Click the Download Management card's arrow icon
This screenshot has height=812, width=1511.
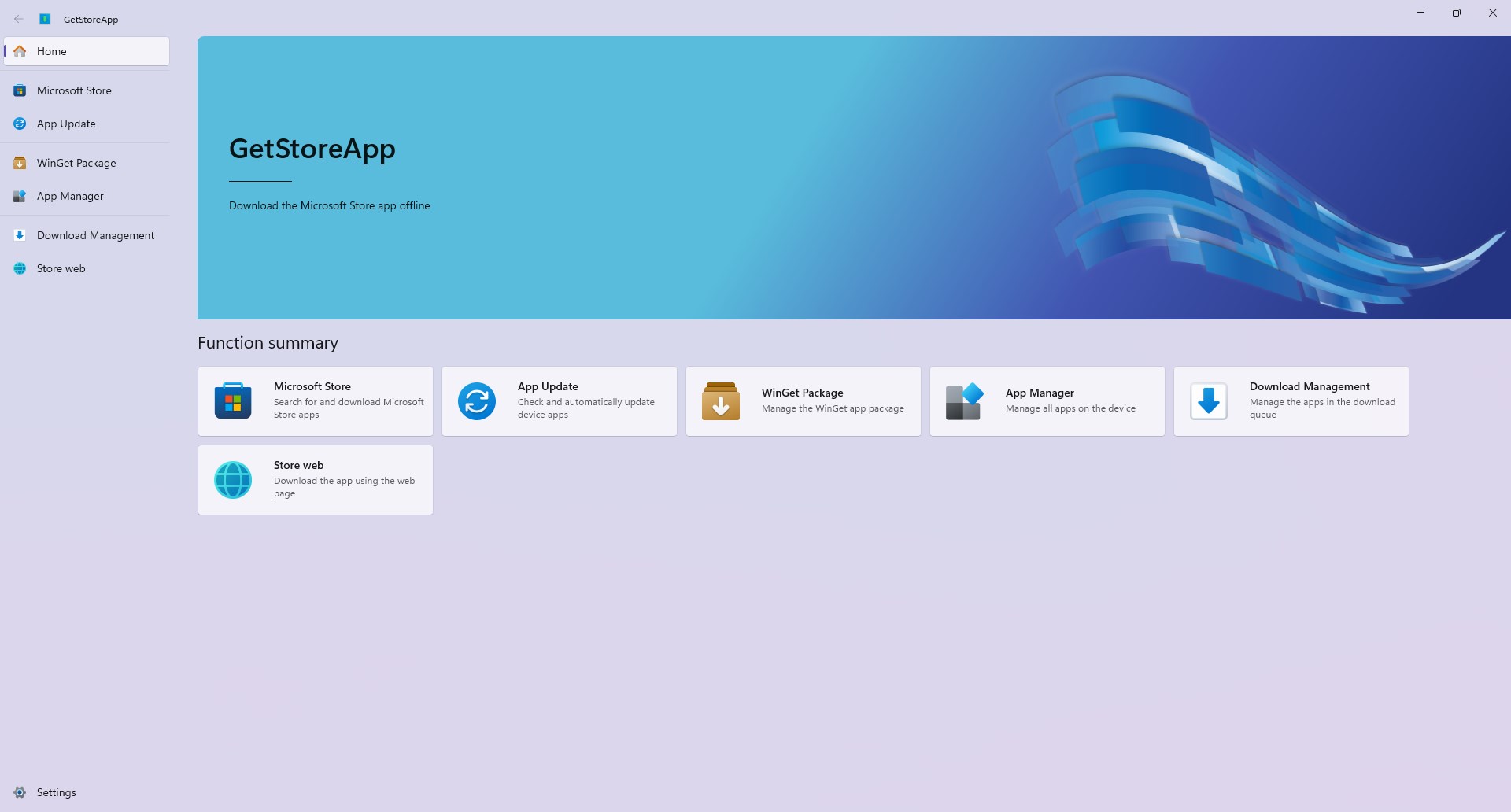coord(1209,401)
